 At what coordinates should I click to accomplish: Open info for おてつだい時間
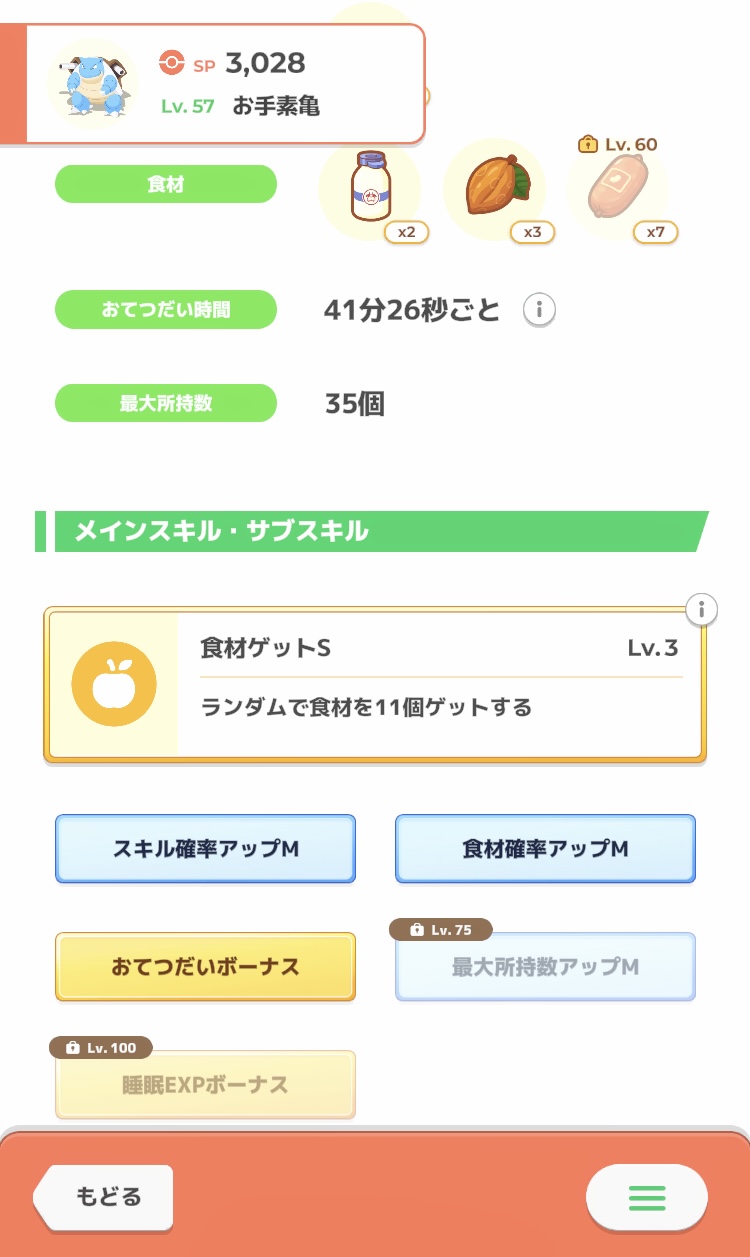pos(539,310)
